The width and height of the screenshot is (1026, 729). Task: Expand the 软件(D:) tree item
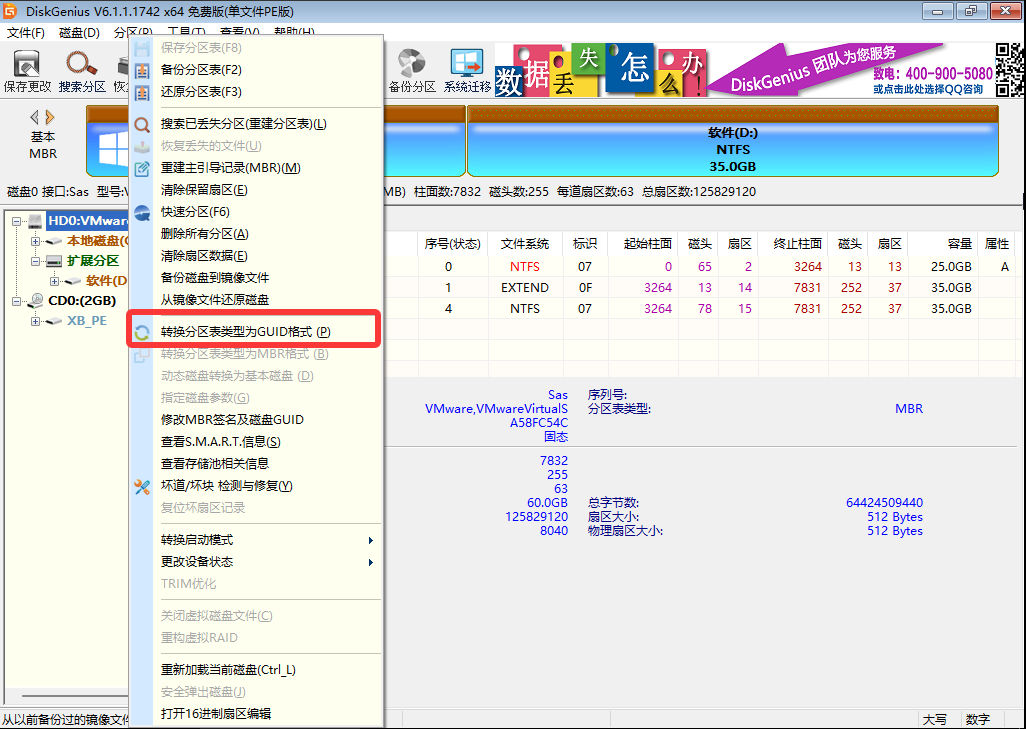[x=54, y=281]
